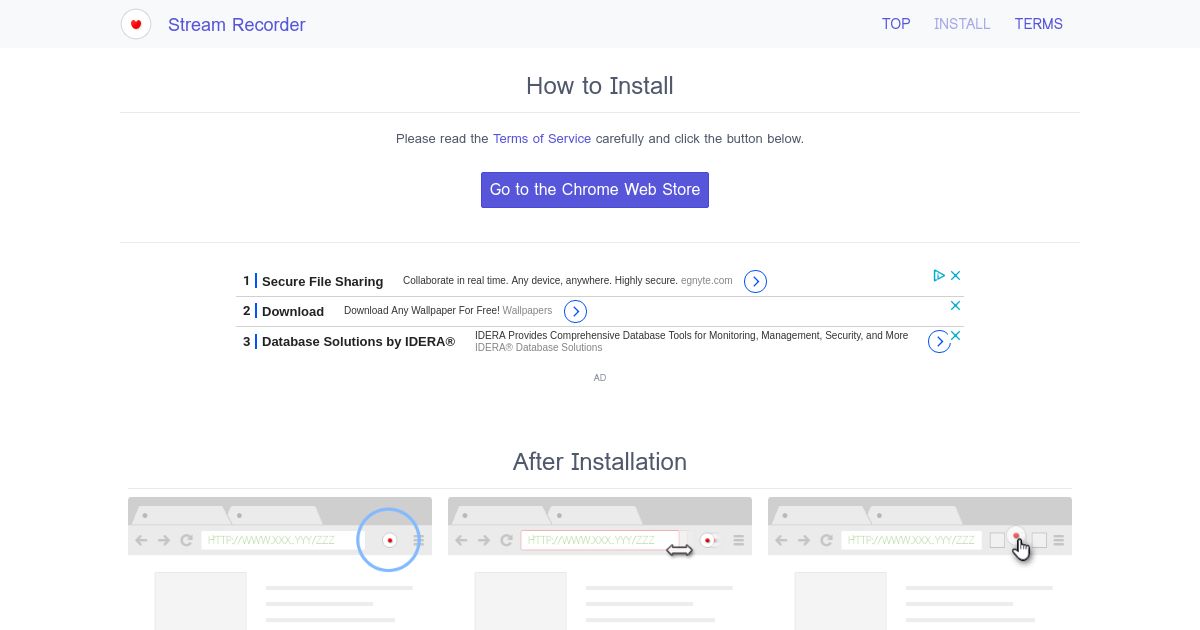Screen dimensions: 1200x630
Task: Open the Secure File Sharing ad
Action: [322, 282]
